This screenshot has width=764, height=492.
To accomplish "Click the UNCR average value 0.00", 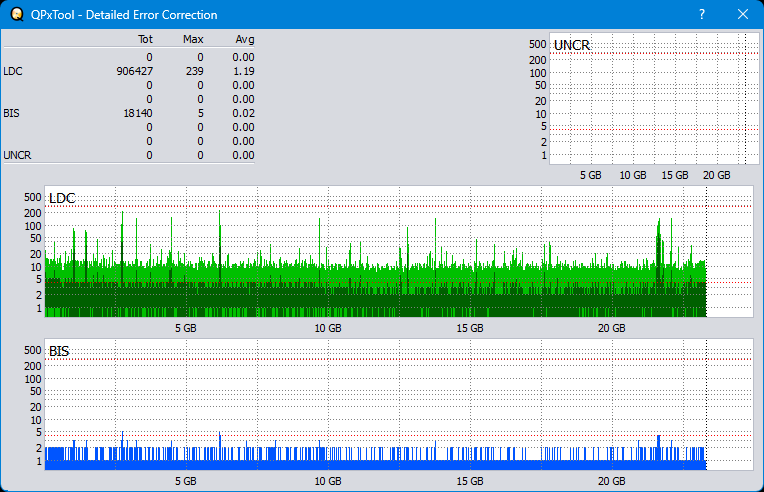I will (244, 155).
